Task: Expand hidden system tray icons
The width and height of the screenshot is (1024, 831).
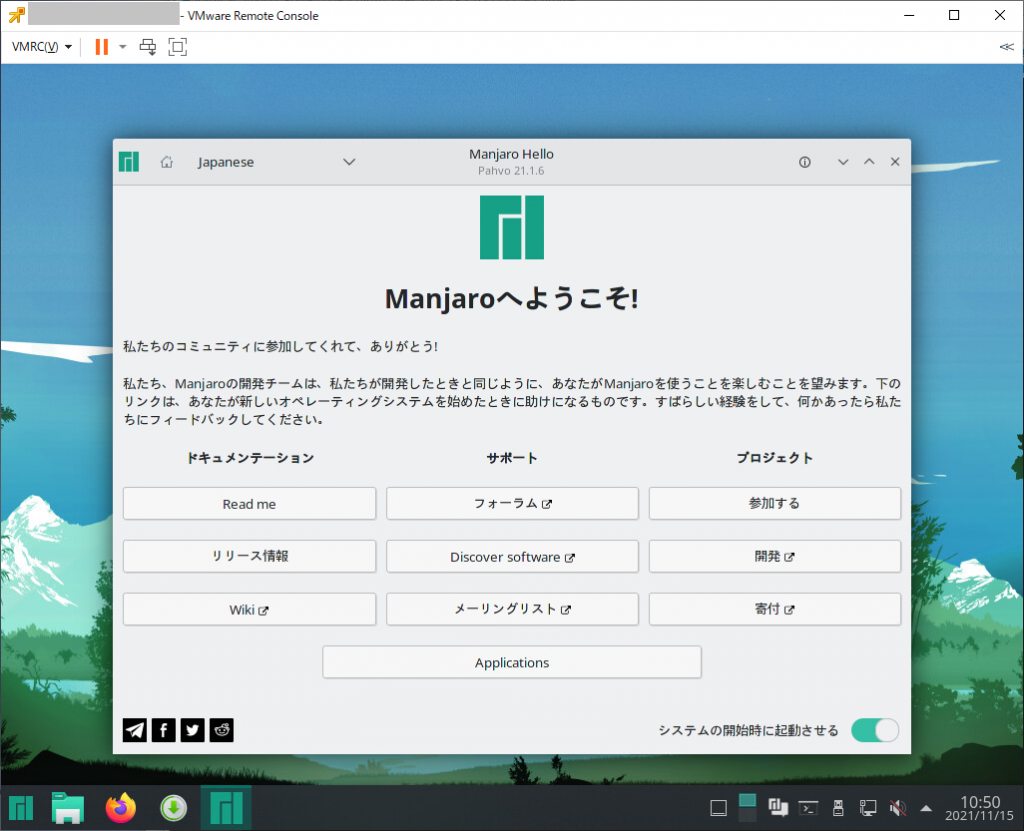Action: tap(926, 809)
